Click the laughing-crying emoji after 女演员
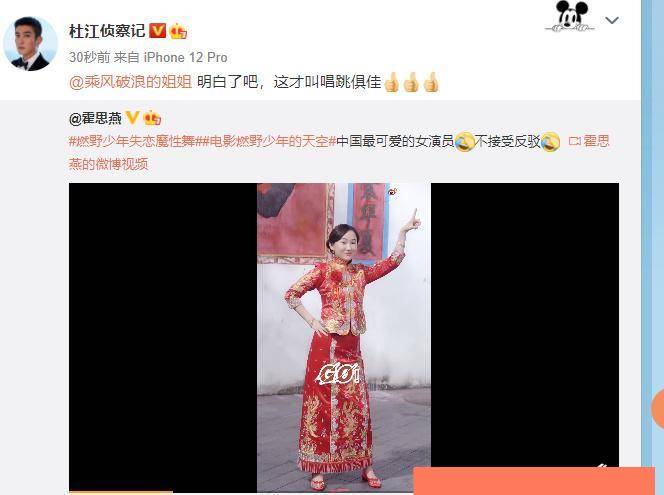The image size is (664, 495). coord(465,141)
